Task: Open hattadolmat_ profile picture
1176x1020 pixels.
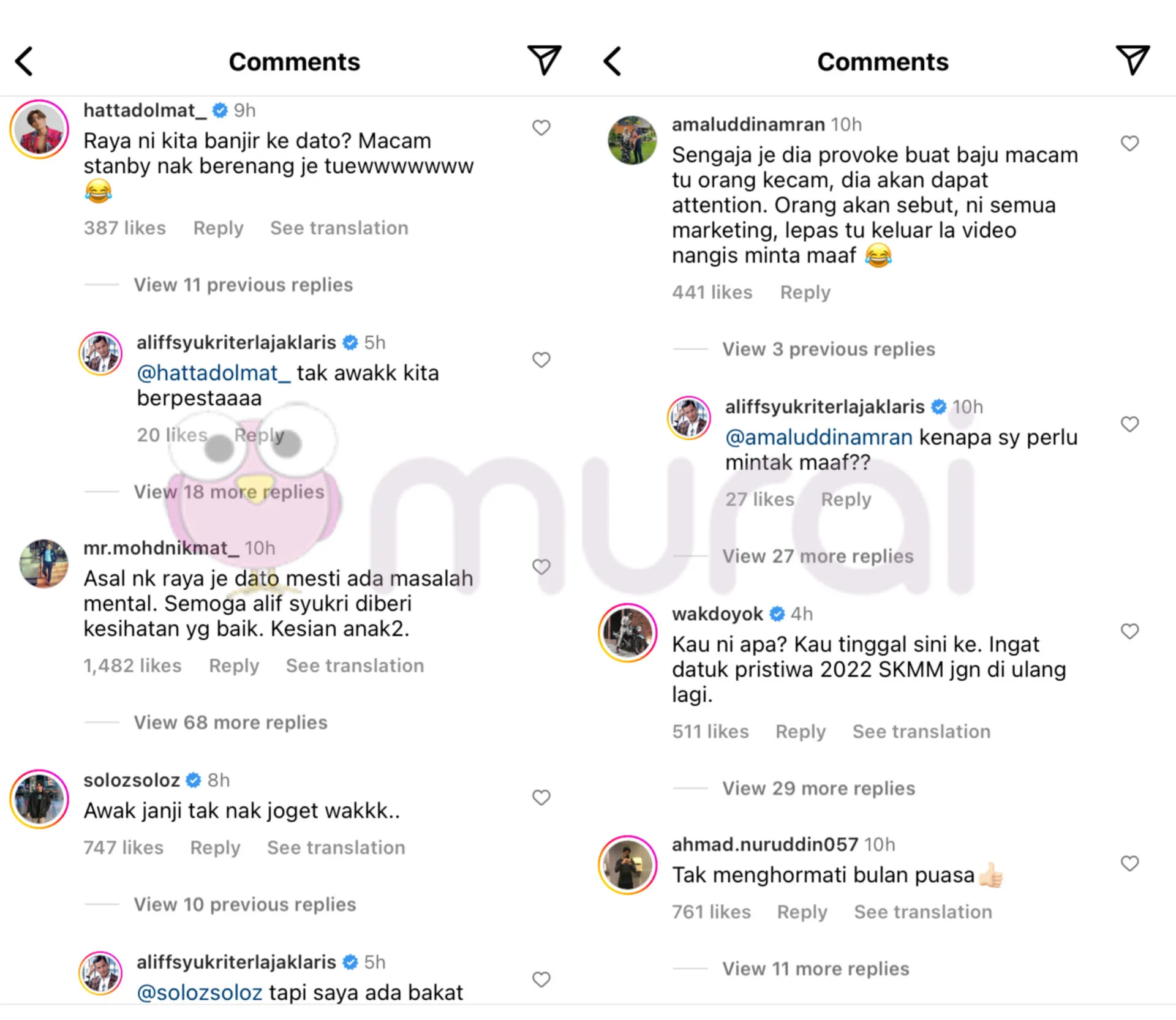Action: tap(39, 129)
